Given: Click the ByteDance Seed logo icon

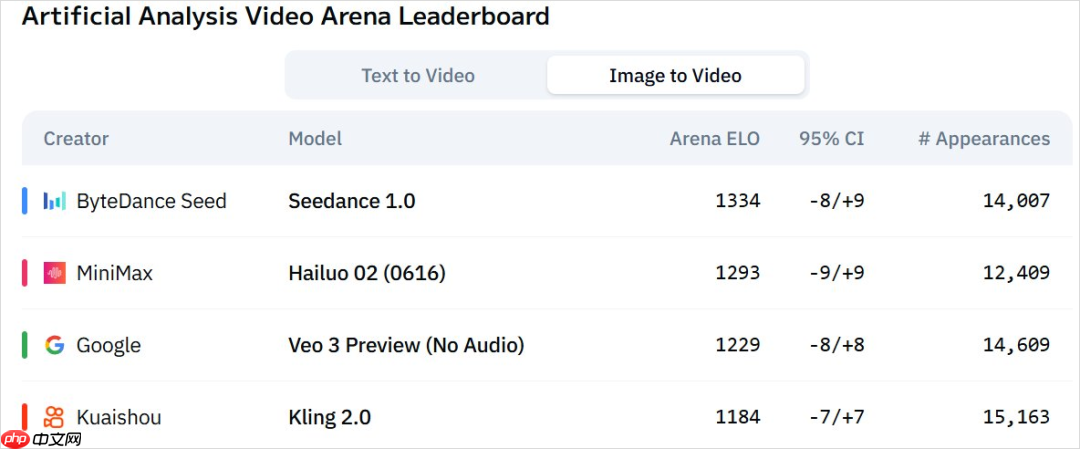Looking at the screenshot, I should [54, 201].
